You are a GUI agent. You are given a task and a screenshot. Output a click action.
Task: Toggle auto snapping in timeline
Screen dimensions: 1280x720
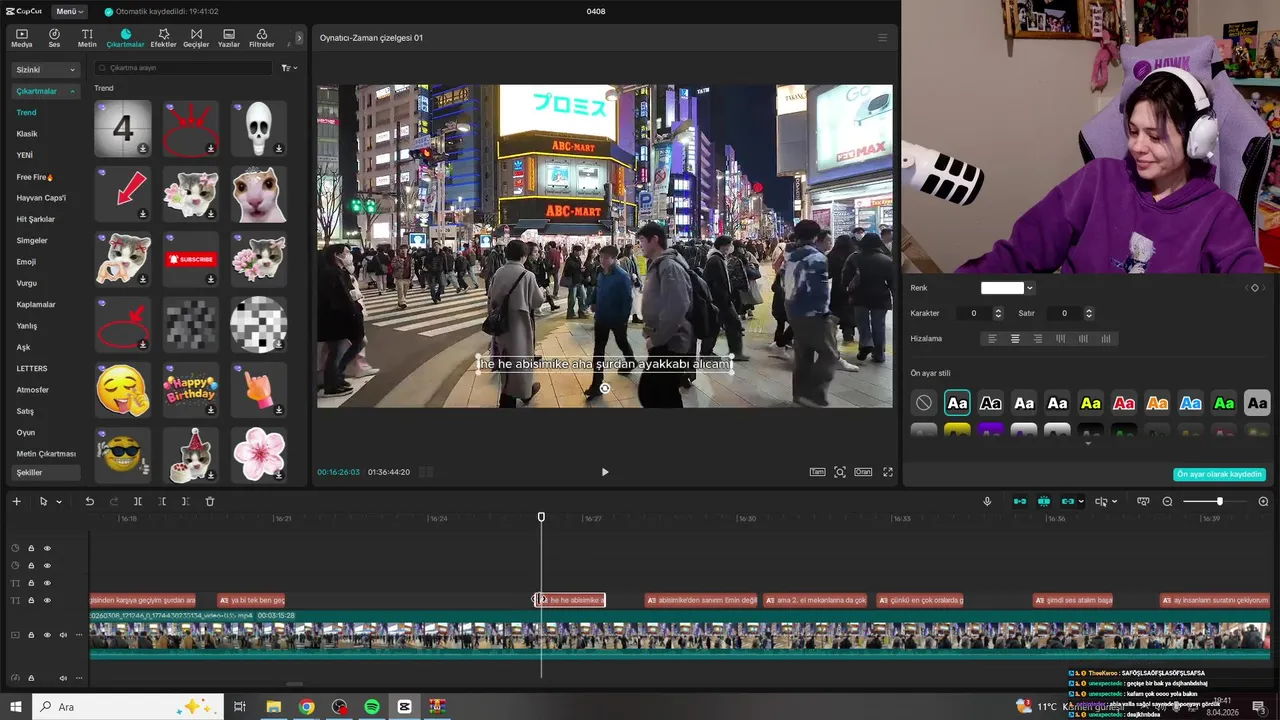click(x=1044, y=501)
